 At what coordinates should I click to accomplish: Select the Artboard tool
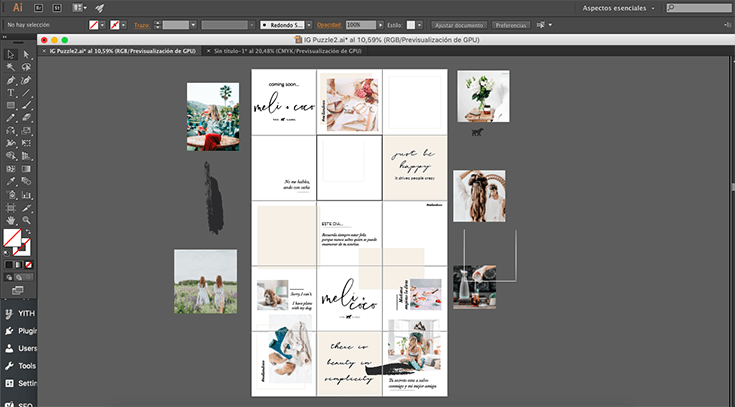click(x=10, y=207)
